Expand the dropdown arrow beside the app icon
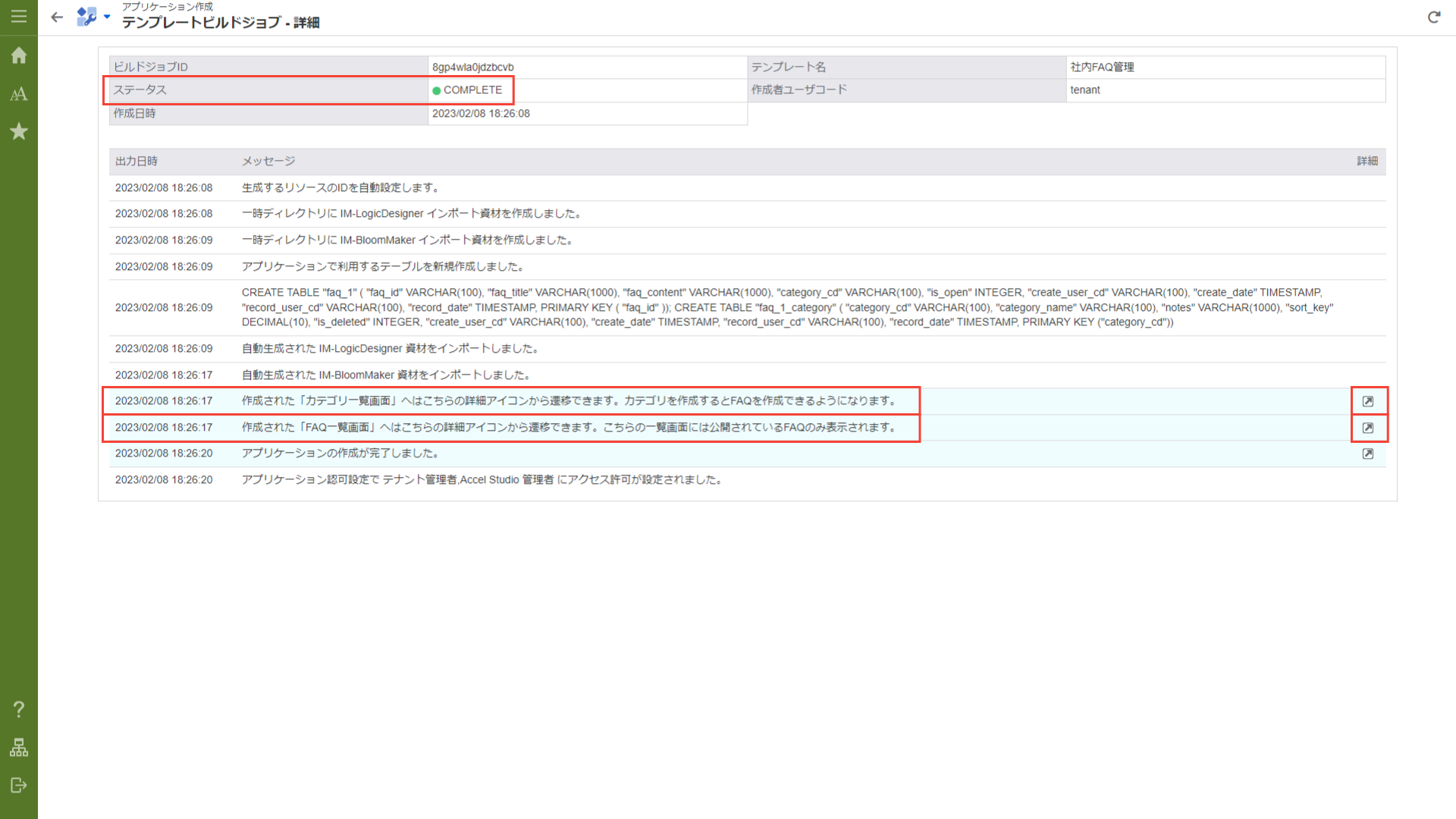Viewport: 1456px width, 819px height. [x=107, y=17]
